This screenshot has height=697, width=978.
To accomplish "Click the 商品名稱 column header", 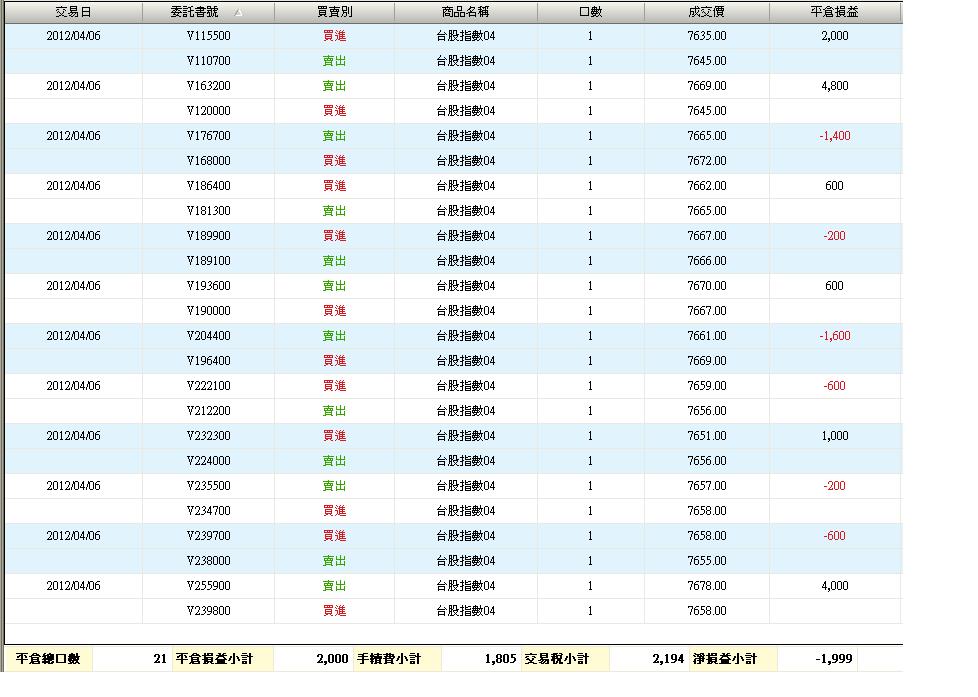I will (465, 12).
